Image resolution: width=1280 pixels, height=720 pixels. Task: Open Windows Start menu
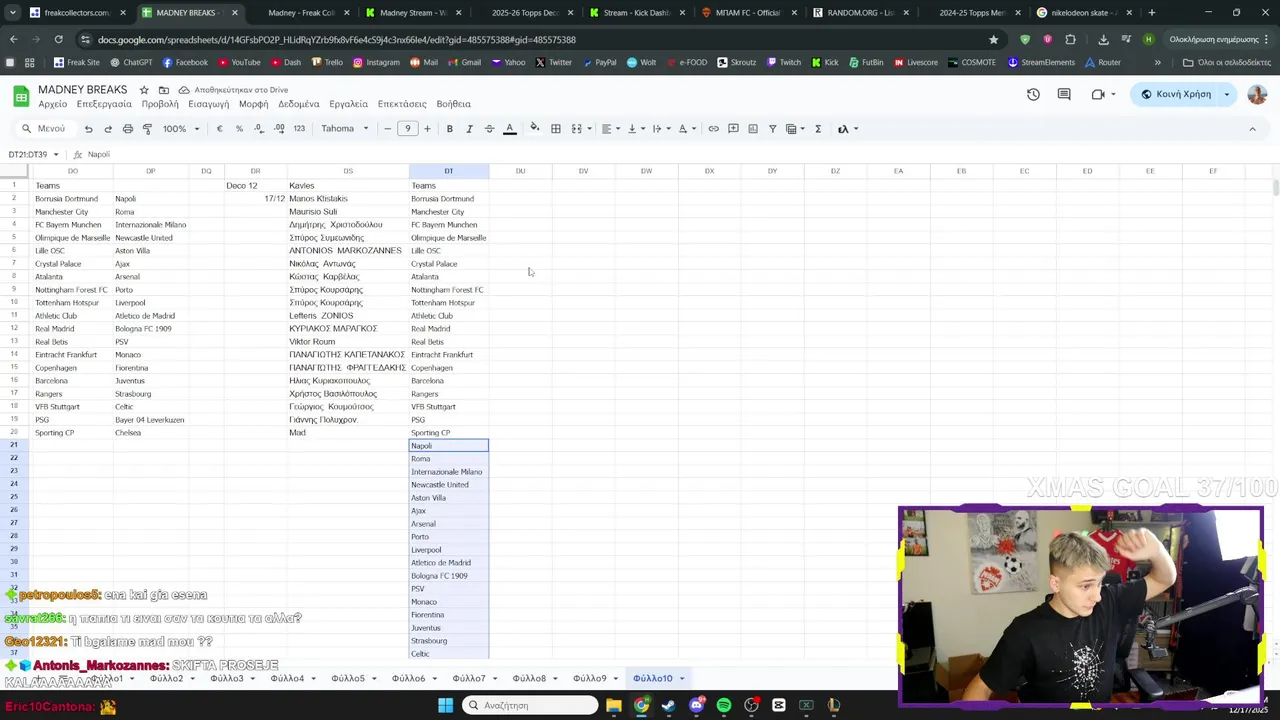[x=446, y=705]
